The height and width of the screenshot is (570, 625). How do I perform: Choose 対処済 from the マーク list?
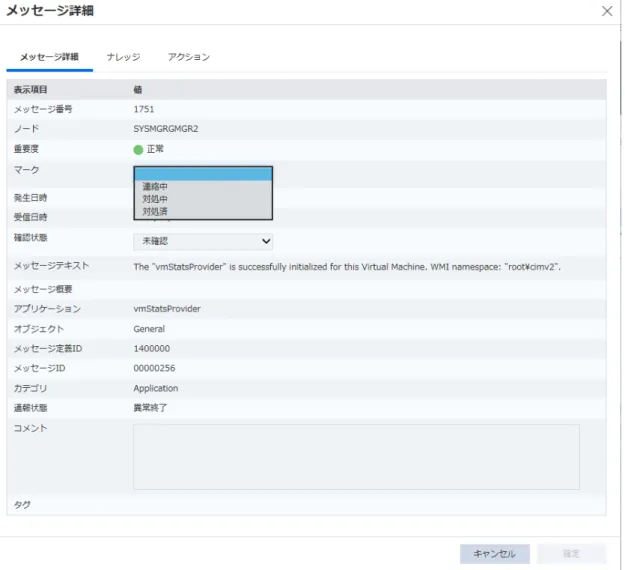203,211
